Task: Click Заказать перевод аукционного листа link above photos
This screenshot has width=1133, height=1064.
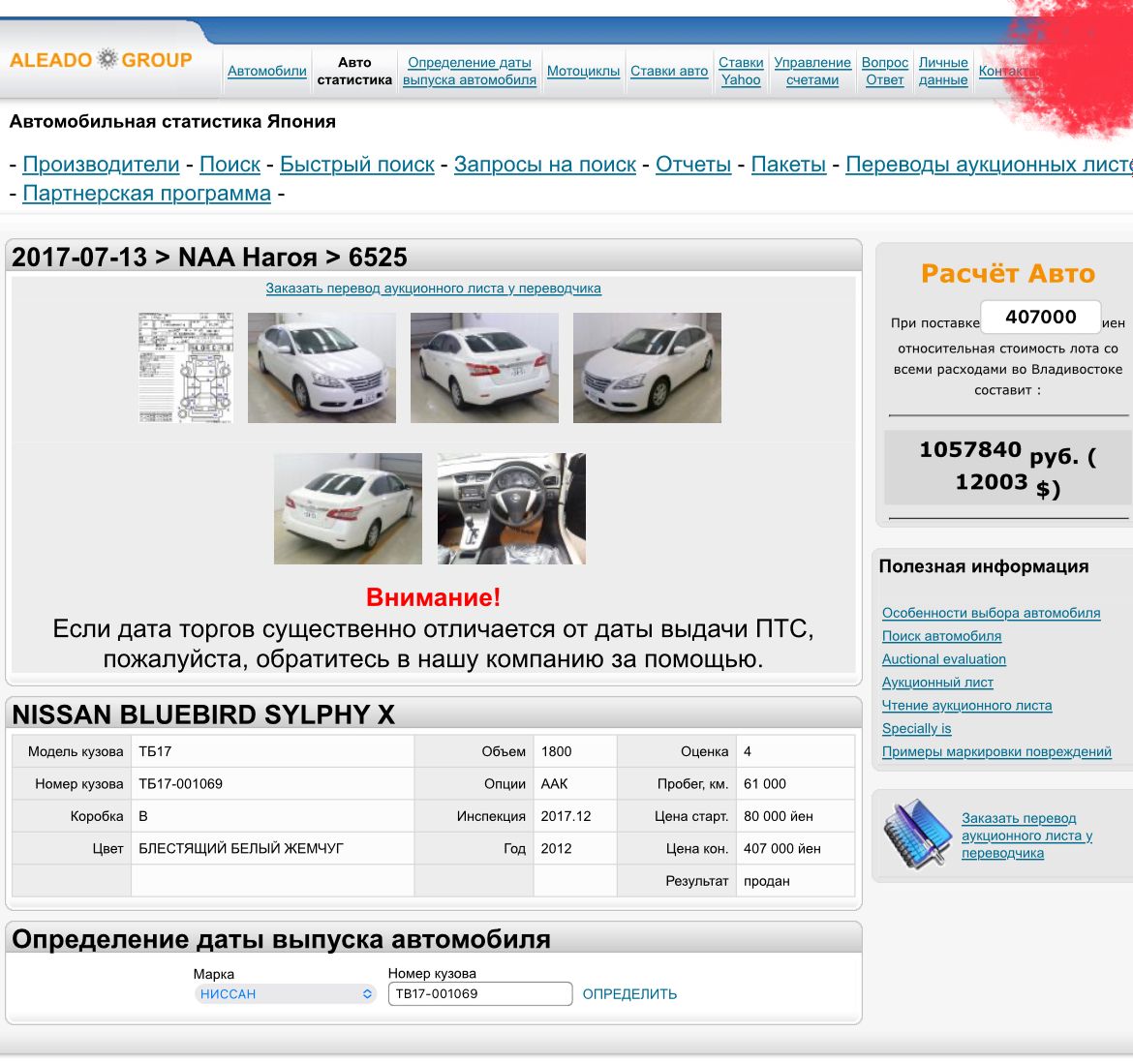Action: coord(433,289)
